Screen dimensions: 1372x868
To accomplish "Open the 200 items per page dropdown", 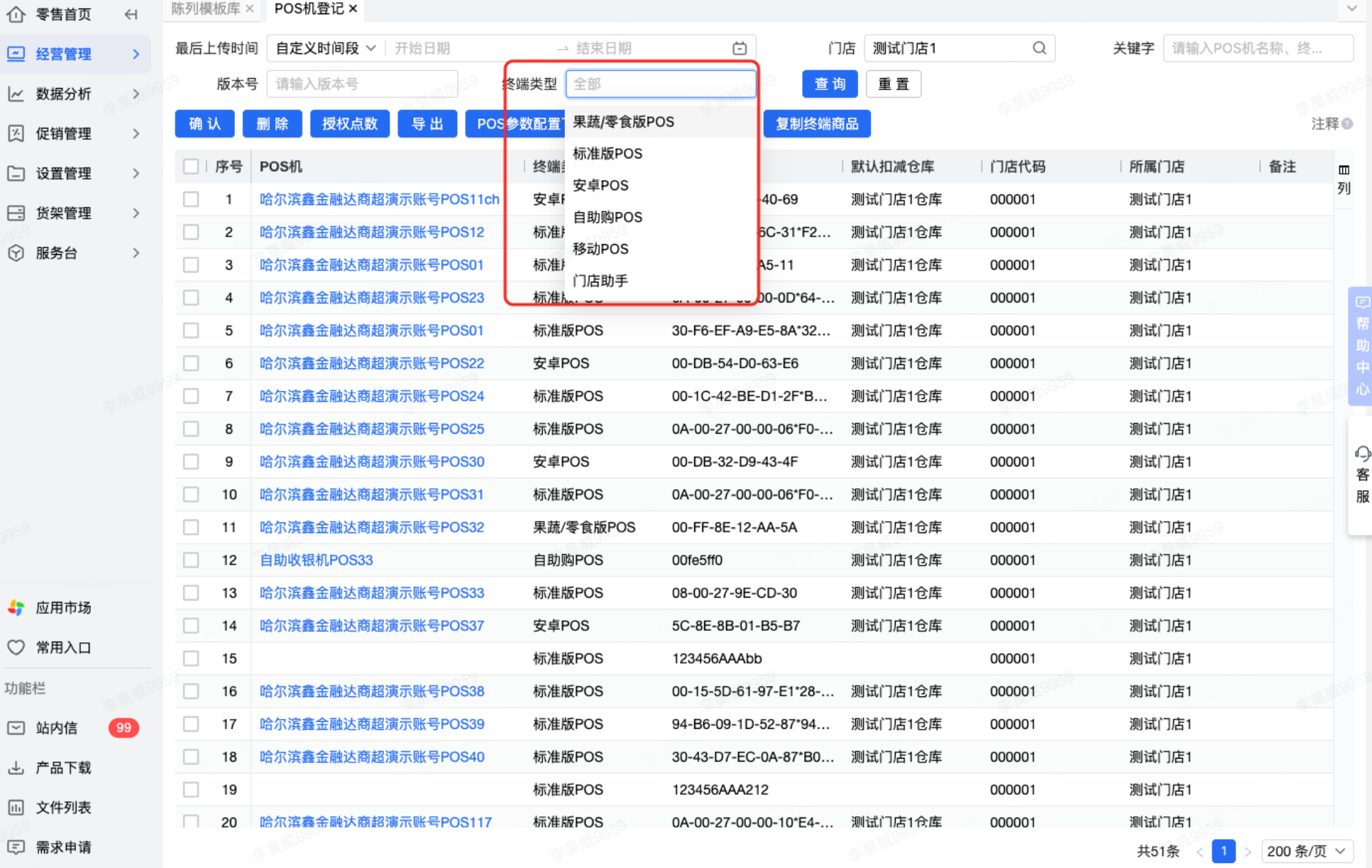I will (x=1306, y=851).
